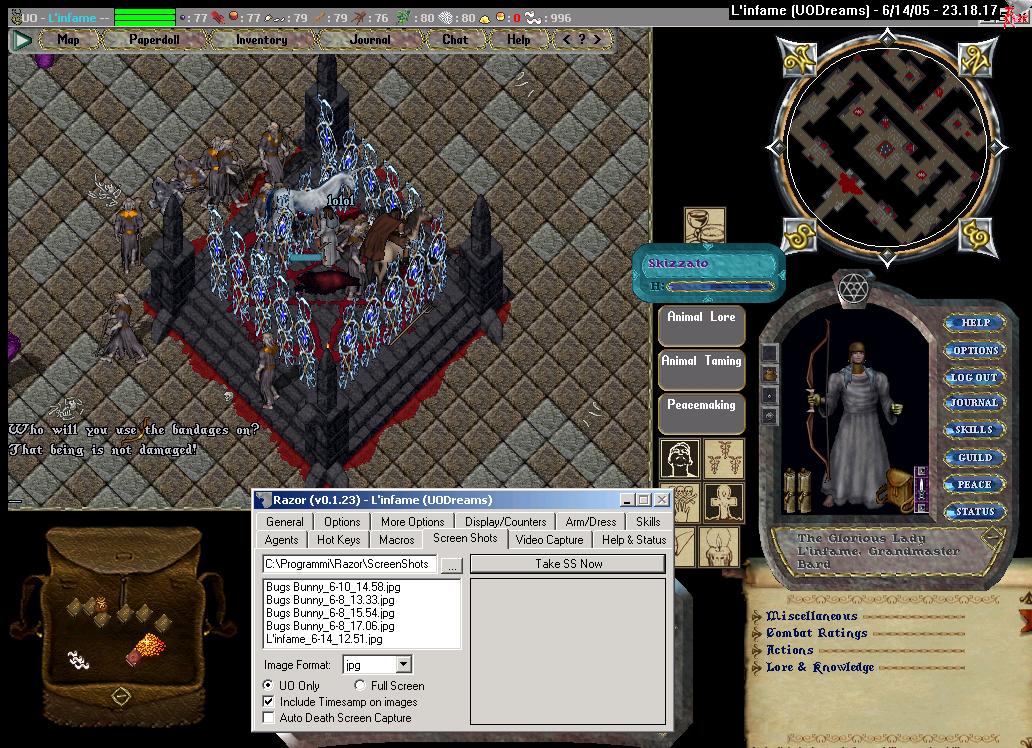The width and height of the screenshot is (1032, 748).
Task: Click the hexagram virtue icon above paperdoll
Action: click(x=855, y=285)
